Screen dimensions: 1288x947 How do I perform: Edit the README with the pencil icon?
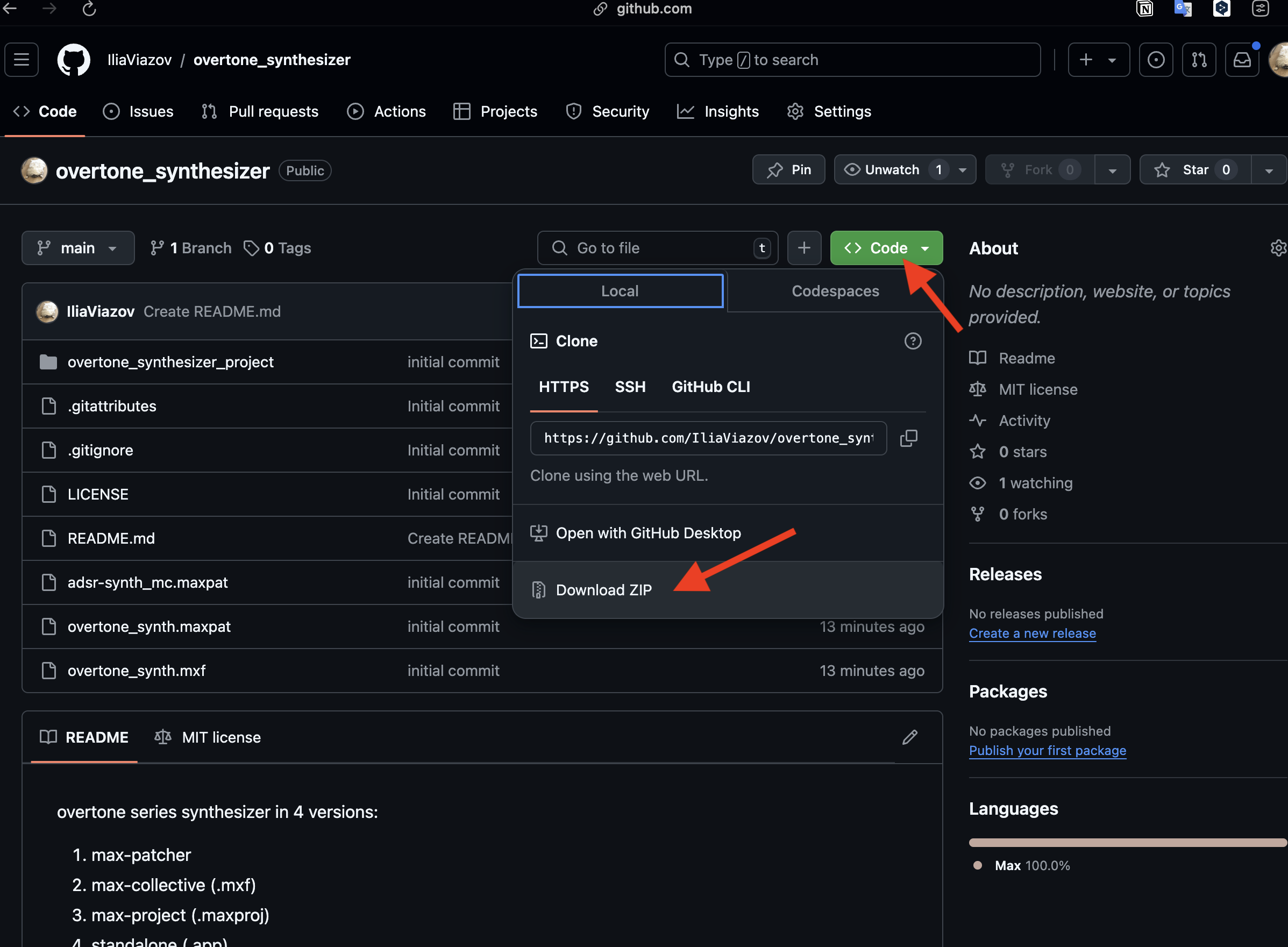910,737
